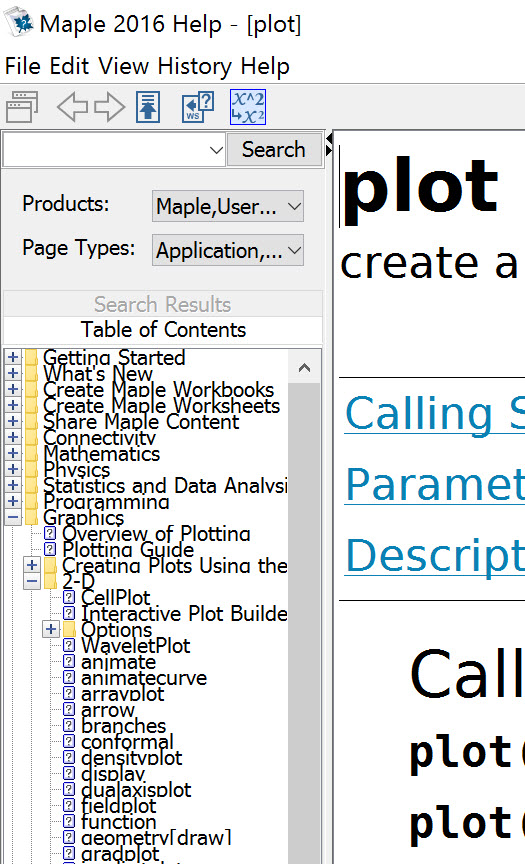Open the View menu
Screen dimensions: 525x864
(x=124, y=66)
